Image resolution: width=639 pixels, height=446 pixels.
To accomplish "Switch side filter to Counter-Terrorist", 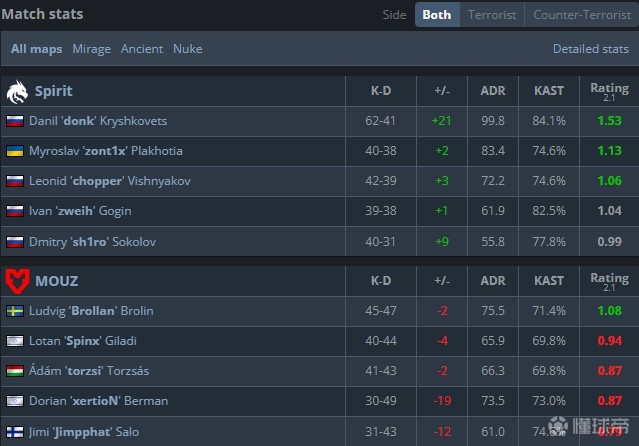I will (x=581, y=15).
